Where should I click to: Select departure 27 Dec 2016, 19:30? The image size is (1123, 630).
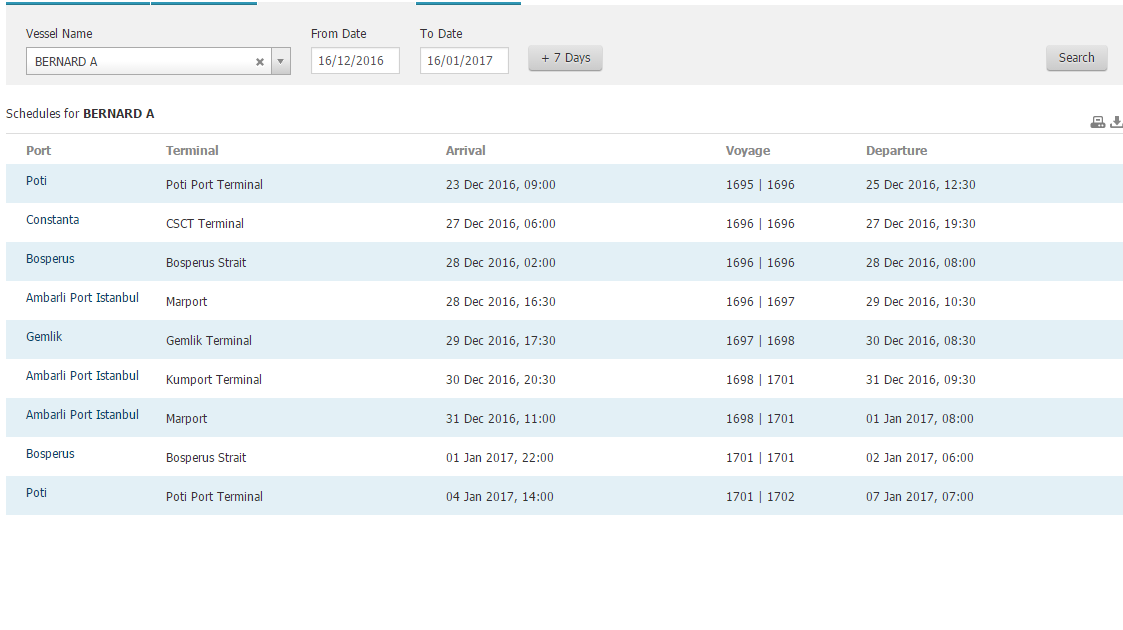click(920, 223)
